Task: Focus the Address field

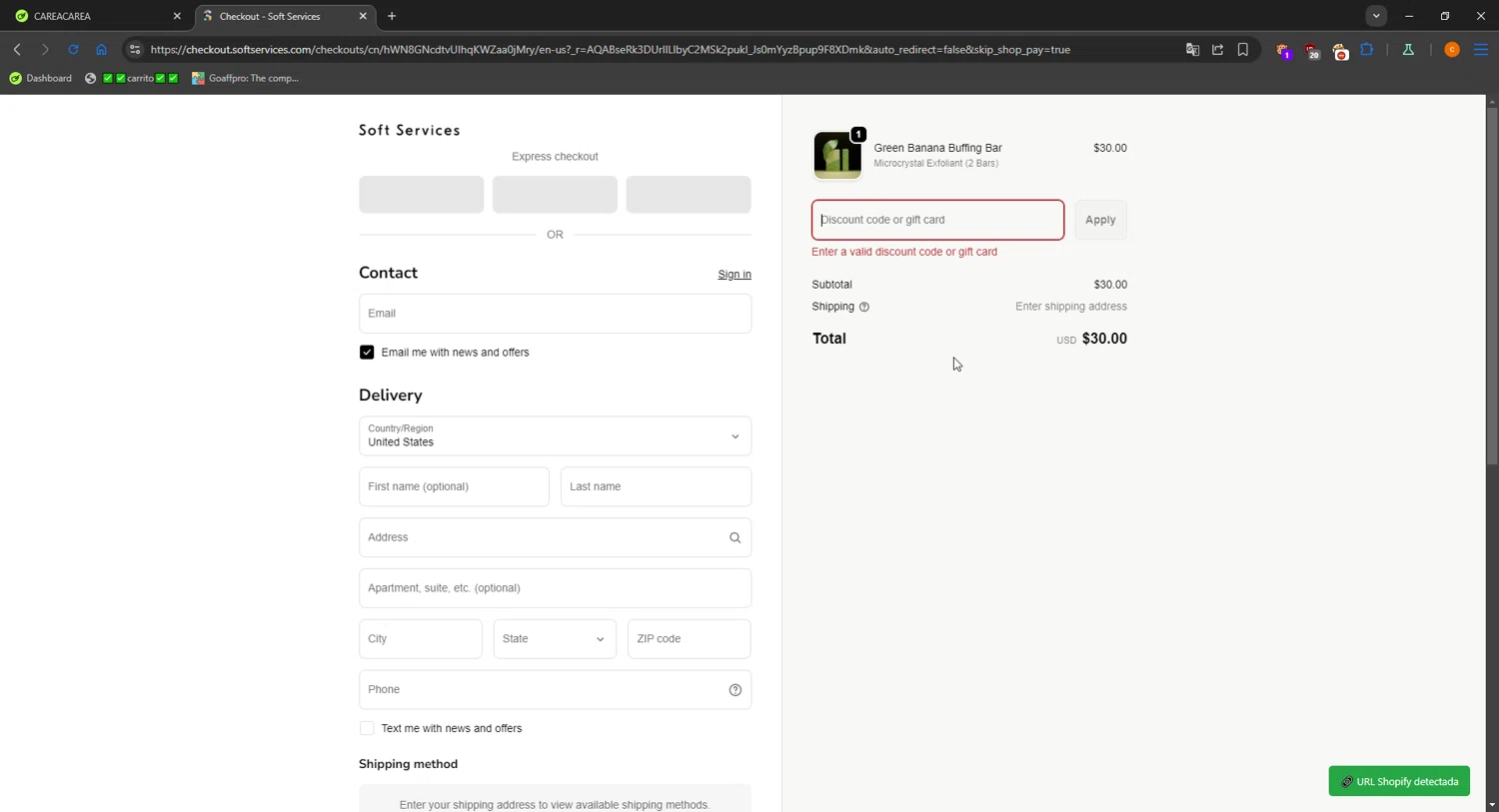Action: 555,537
